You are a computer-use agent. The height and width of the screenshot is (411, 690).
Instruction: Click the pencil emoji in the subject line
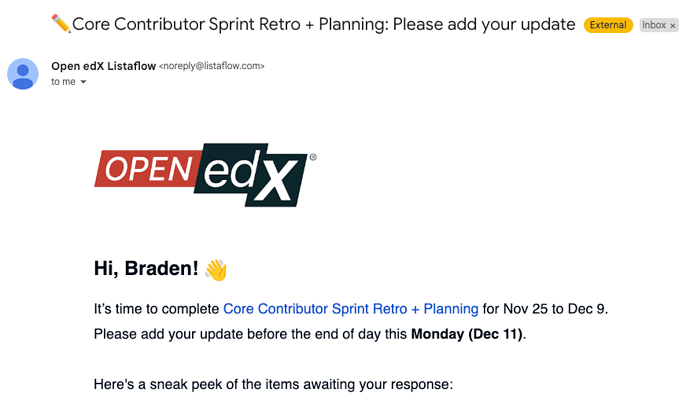point(61,23)
